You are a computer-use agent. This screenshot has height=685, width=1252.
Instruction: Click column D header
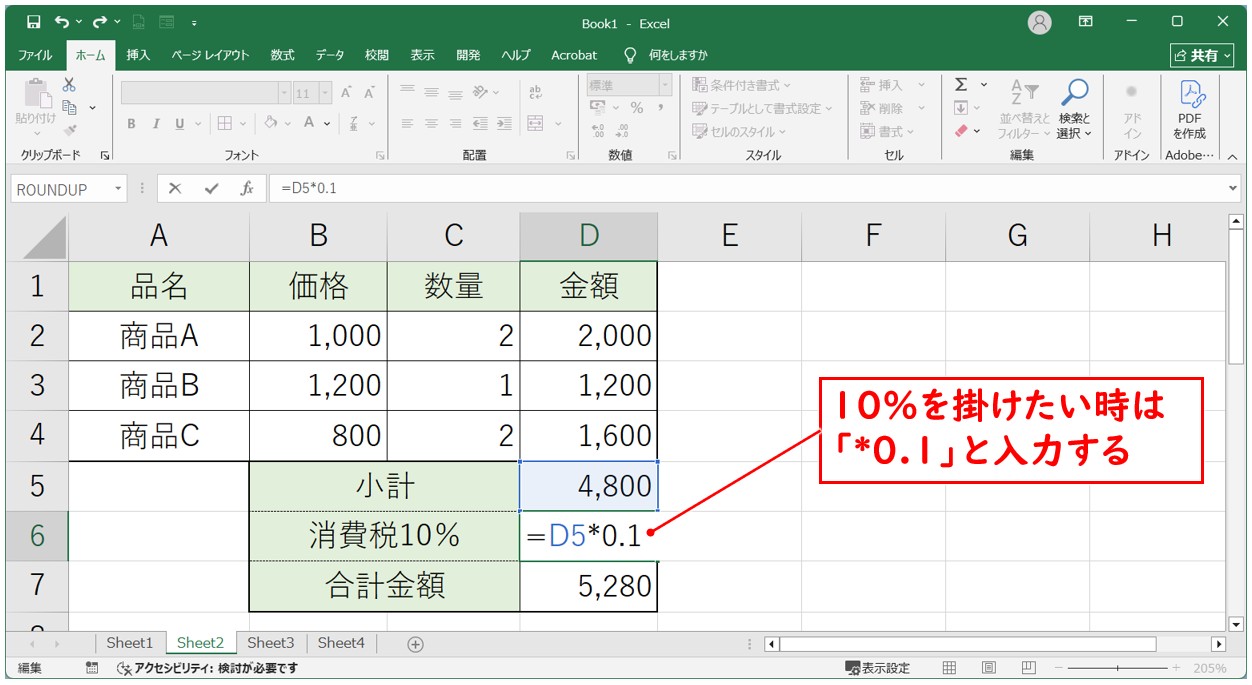[589, 235]
